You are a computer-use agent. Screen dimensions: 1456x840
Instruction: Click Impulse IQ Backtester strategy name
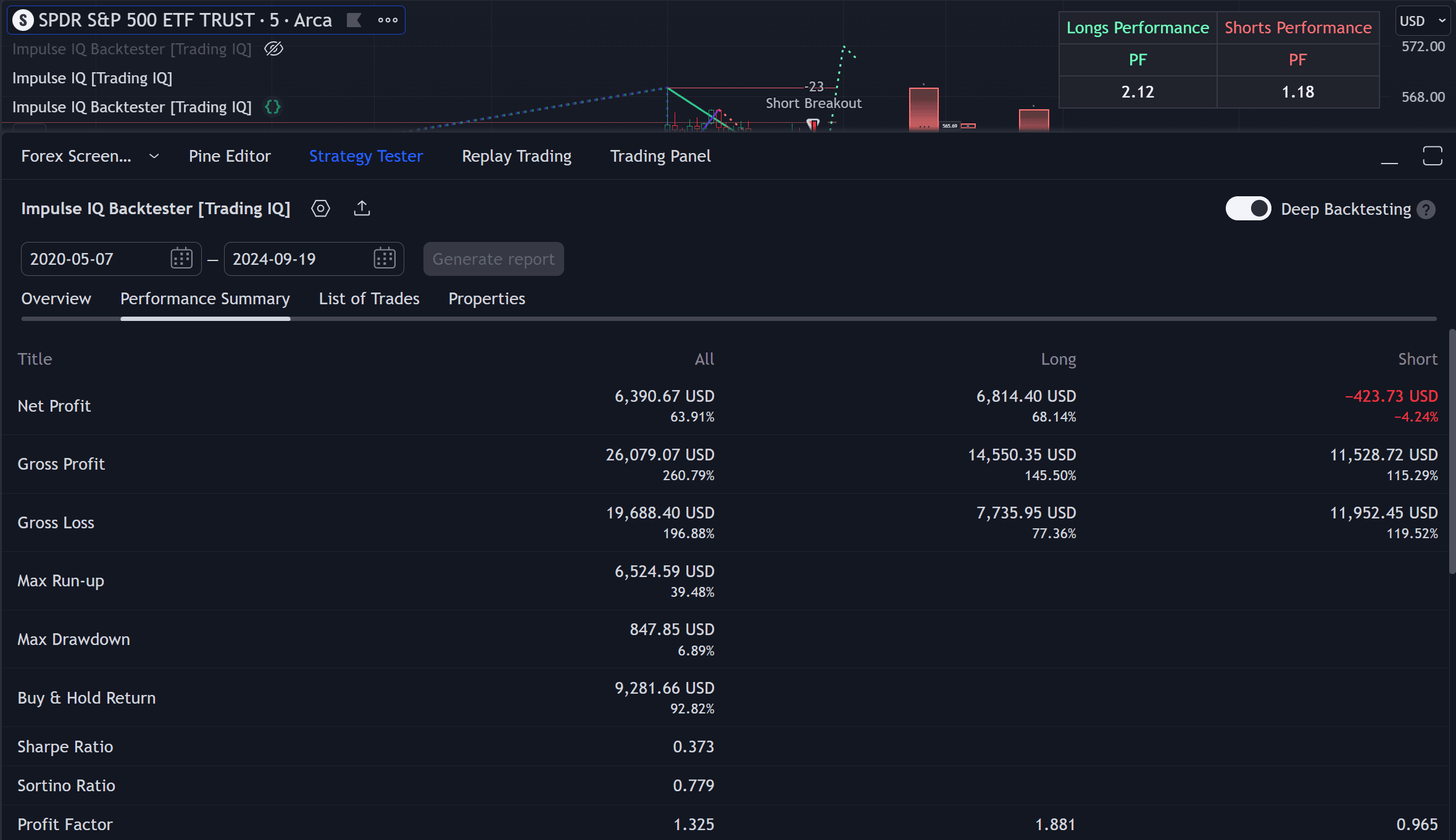tap(156, 209)
